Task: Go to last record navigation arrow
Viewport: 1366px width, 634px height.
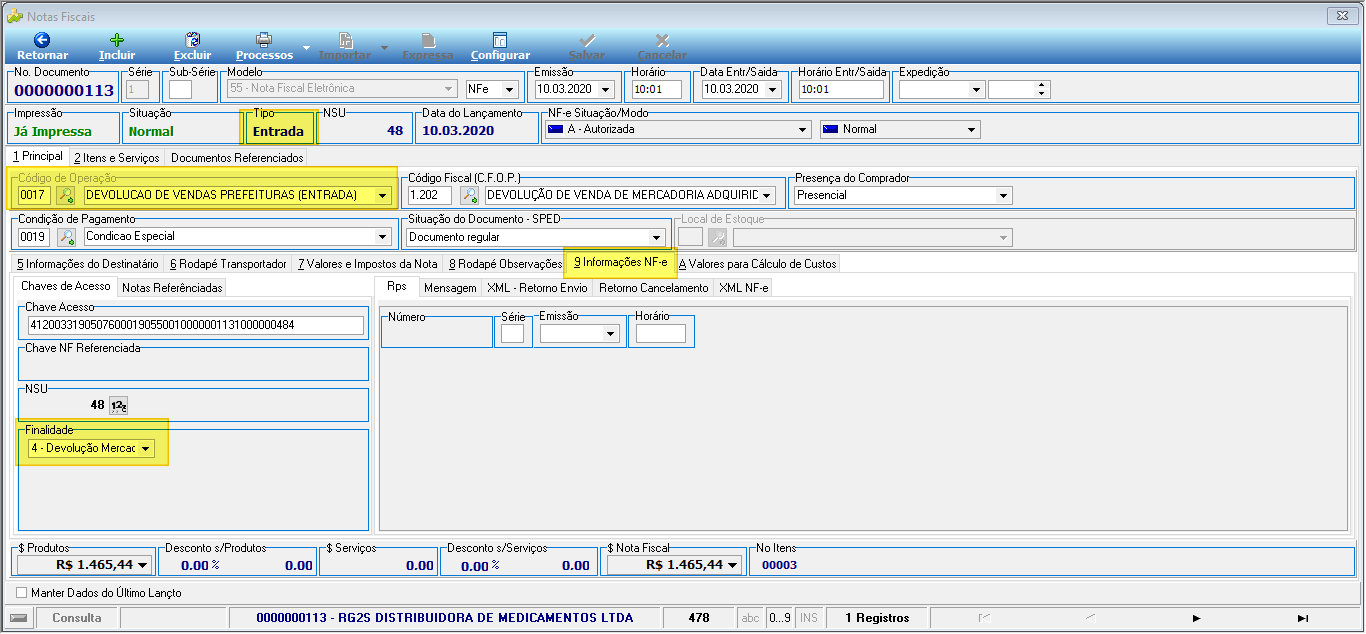Action: click(x=1302, y=618)
